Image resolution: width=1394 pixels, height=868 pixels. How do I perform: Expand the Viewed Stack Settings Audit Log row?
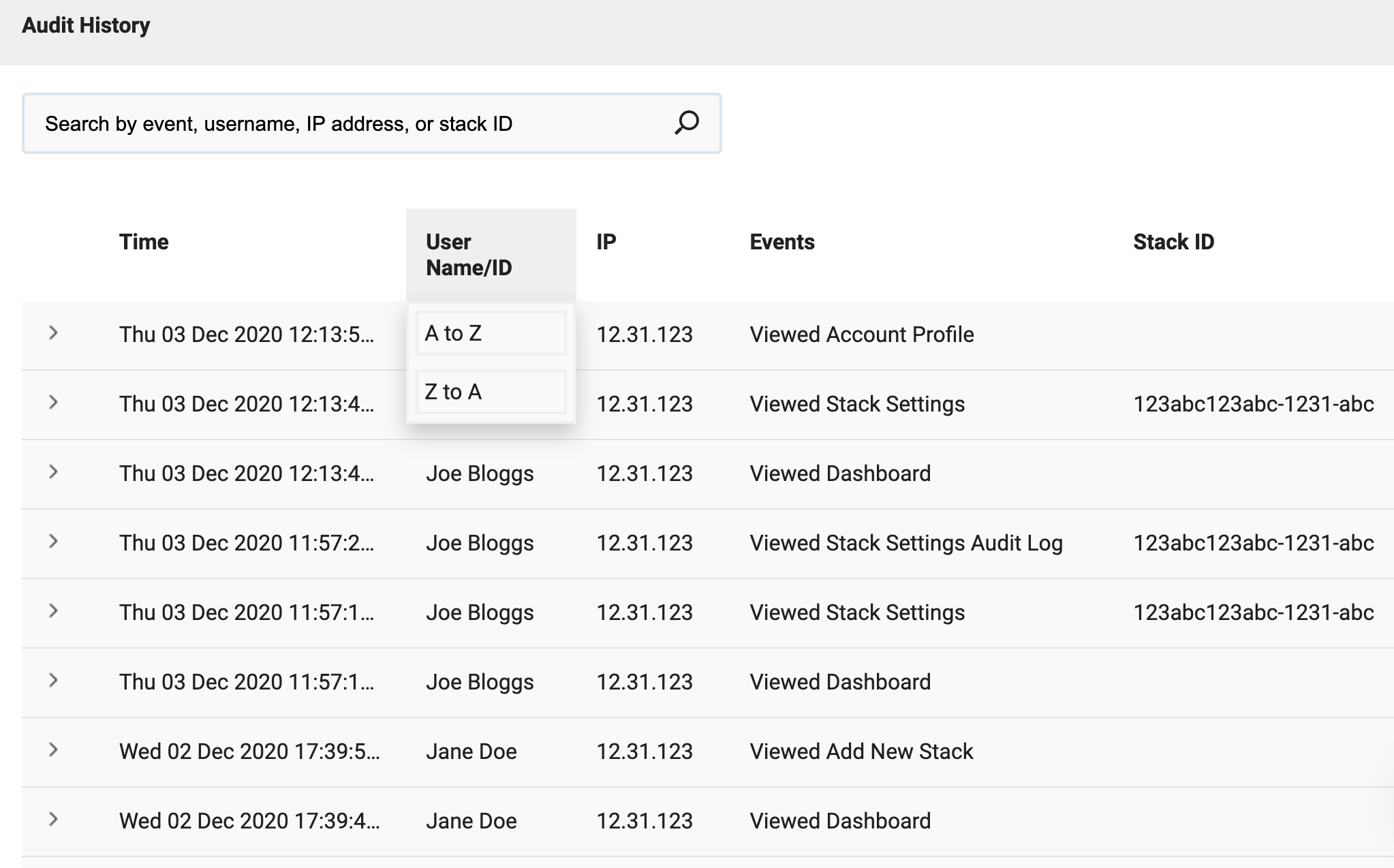click(x=53, y=542)
